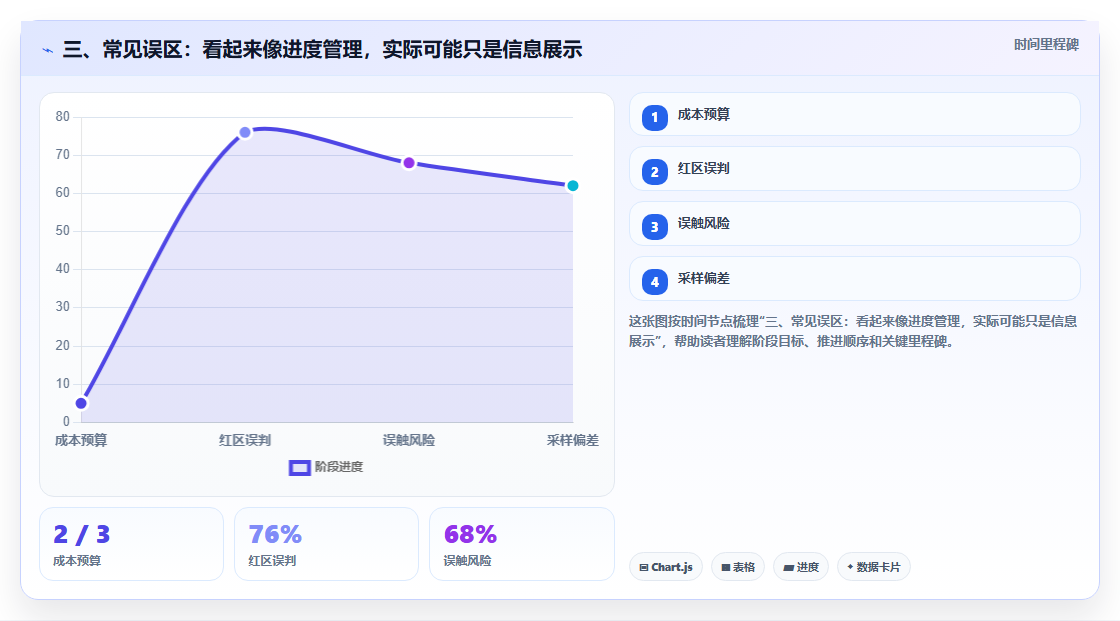Viewport: 1120px width, 621px height.
Task: Select the 采样偏差 milestone list row
Action: 854,279
